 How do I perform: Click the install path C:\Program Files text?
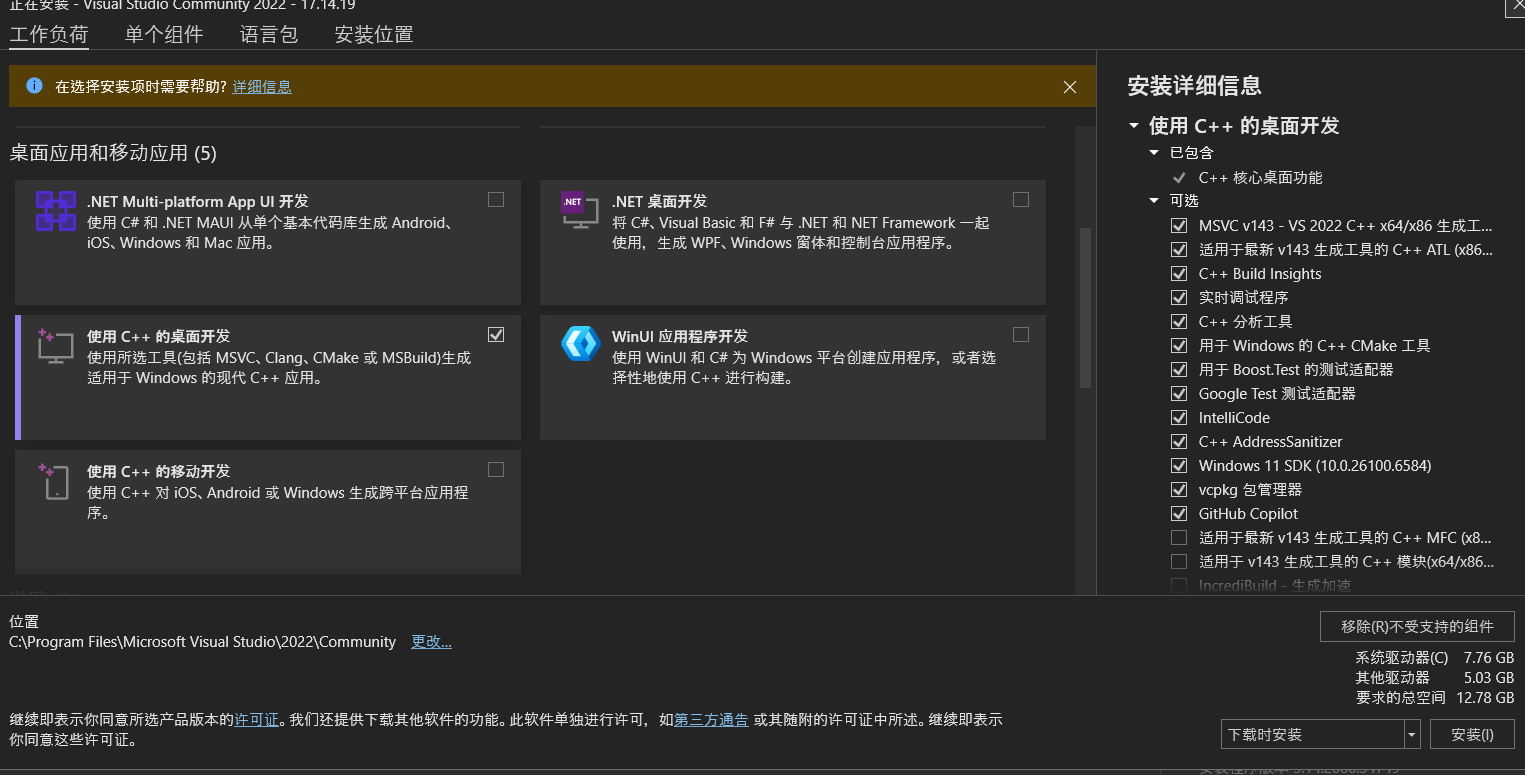pyautogui.click(x=202, y=642)
